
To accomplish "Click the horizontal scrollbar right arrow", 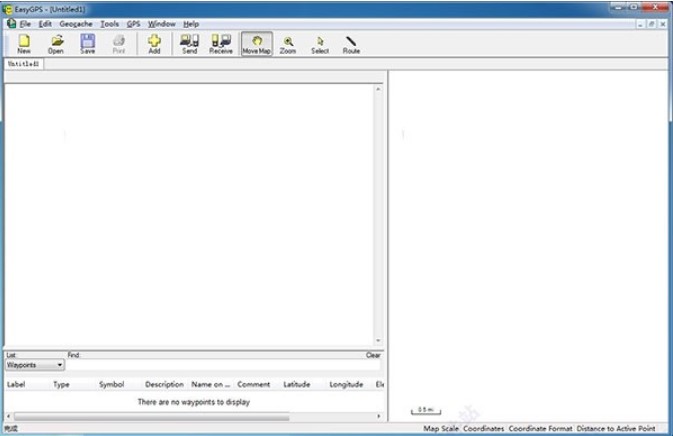I will point(379,416).
